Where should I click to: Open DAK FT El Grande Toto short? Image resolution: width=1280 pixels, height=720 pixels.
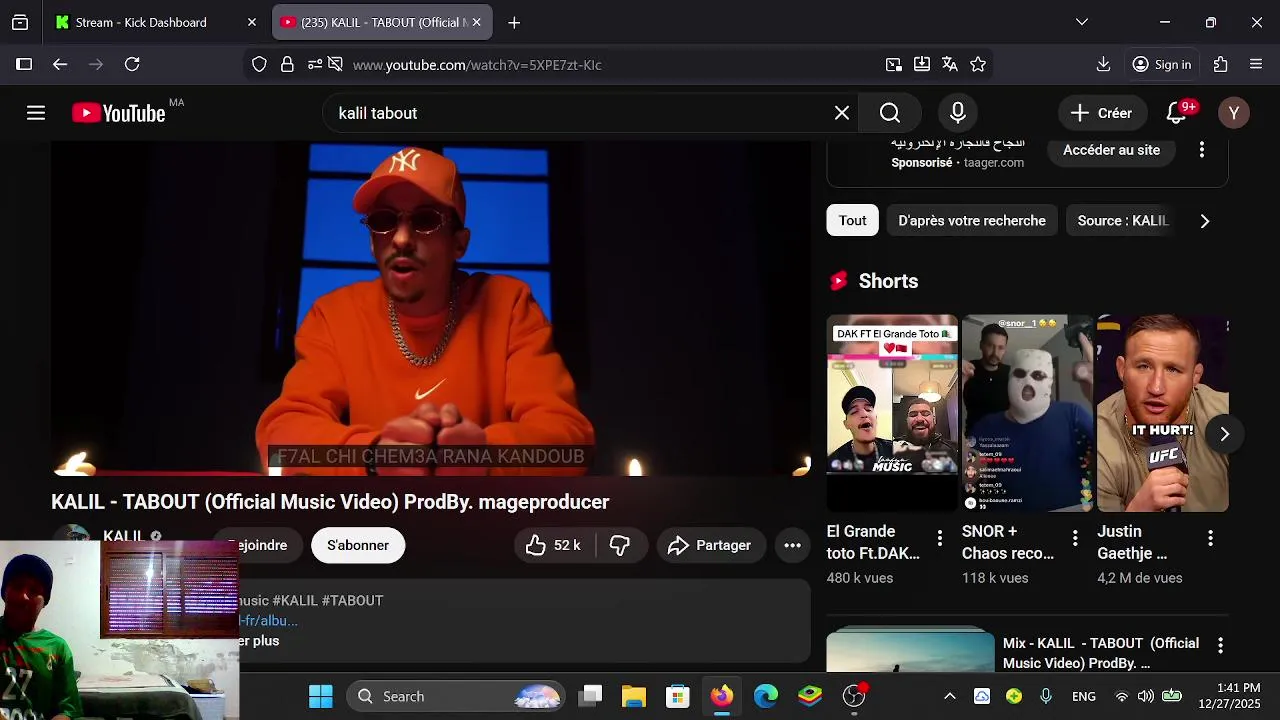tap(892, 413)
